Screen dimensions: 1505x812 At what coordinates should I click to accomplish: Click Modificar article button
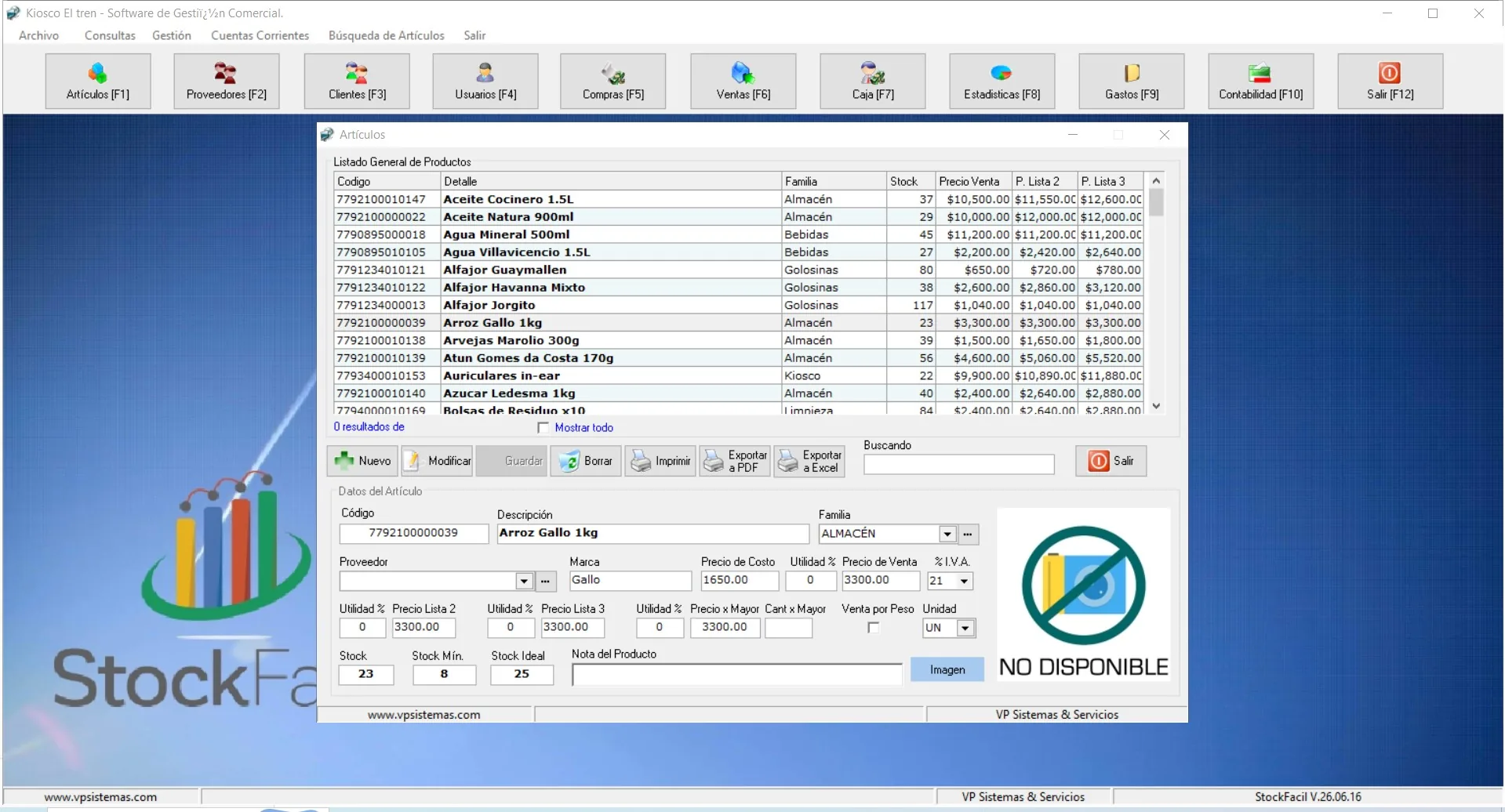pyautogui.click(x=437, y=461)
